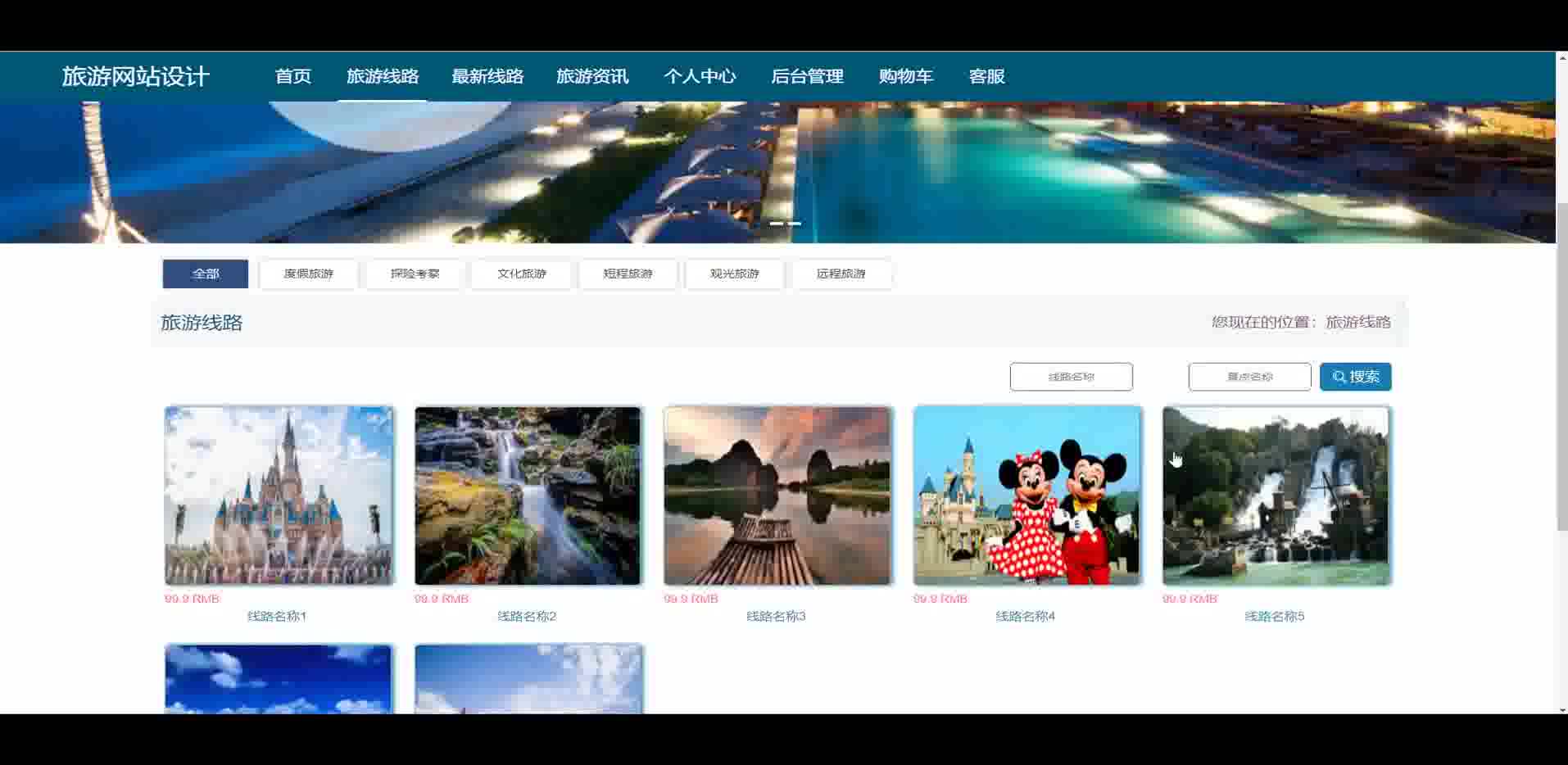This screenshot has width=1568, height=765.
Task: Contact 客服 from the navbar
Action: pyautogui.click(x=986, y=76)
